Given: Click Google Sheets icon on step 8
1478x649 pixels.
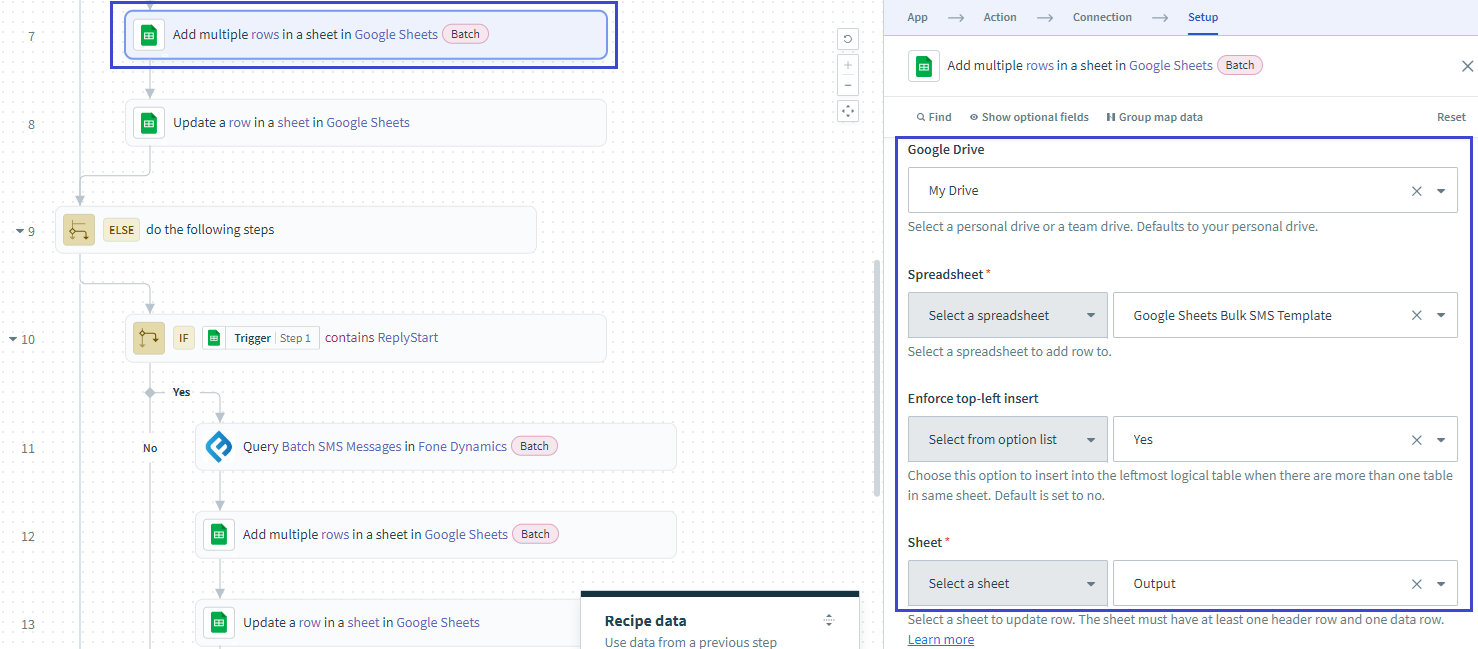Looking at the screenshot, I should point(149,123).
